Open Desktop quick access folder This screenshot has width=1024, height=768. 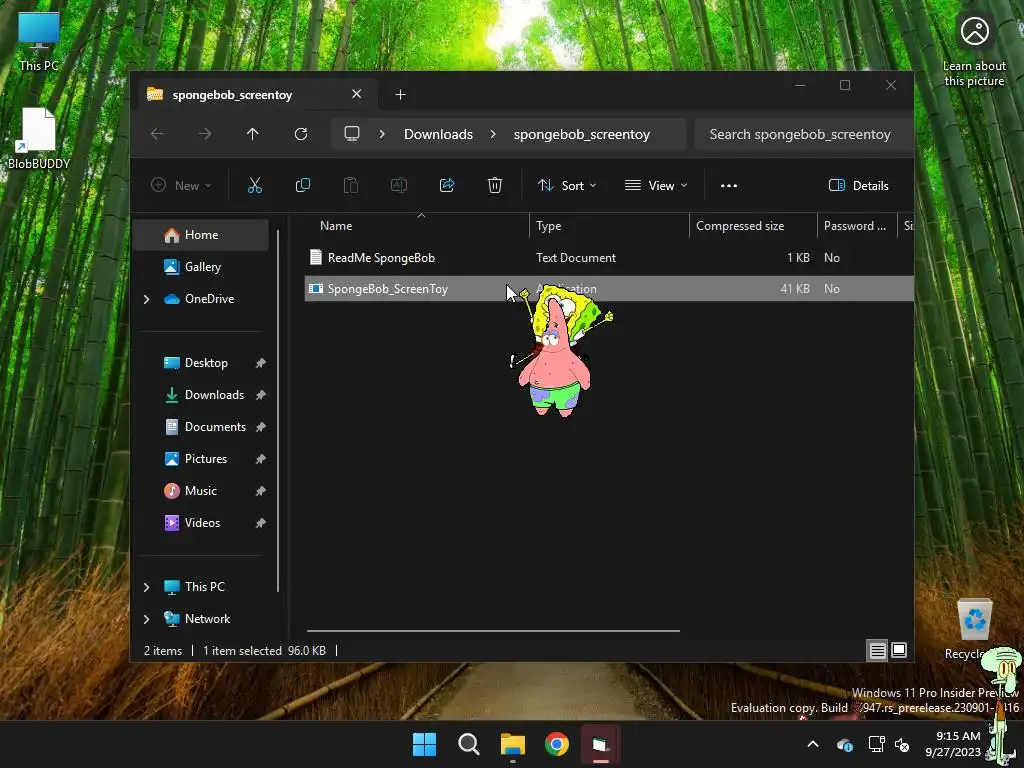click(206, 363)
